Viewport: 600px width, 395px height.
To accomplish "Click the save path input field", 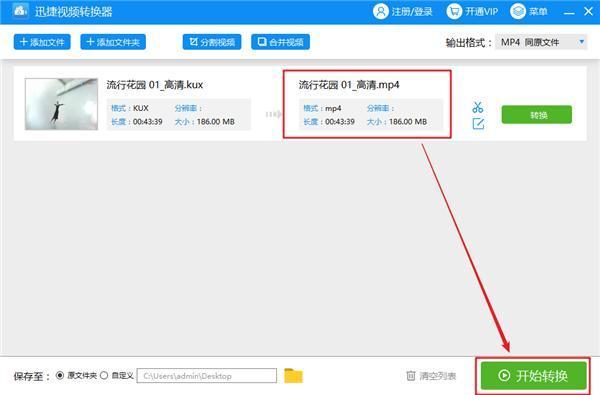I will pyautogui.click(x=207, y=375).
